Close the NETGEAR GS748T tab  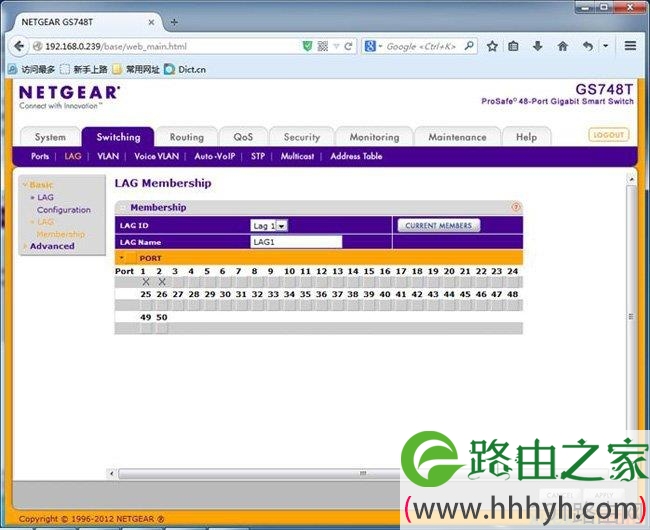[x=151, y=22]
